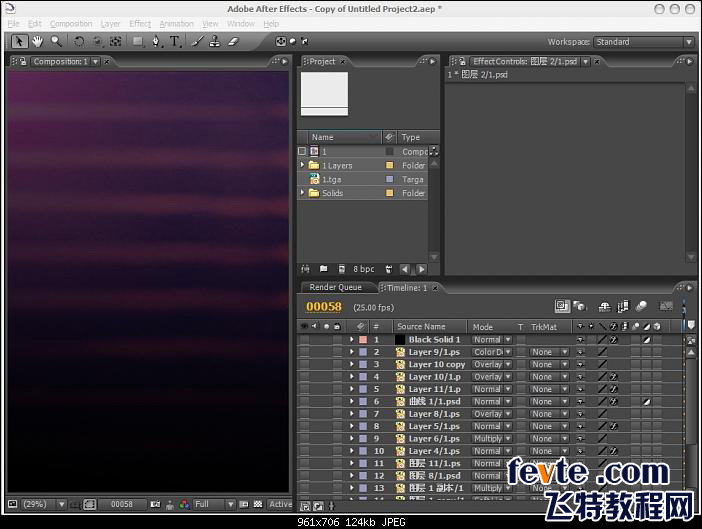Viewport: 702px width, 529px height.
Task: Toggle hide shy layers timeline button
Action: 604,307
